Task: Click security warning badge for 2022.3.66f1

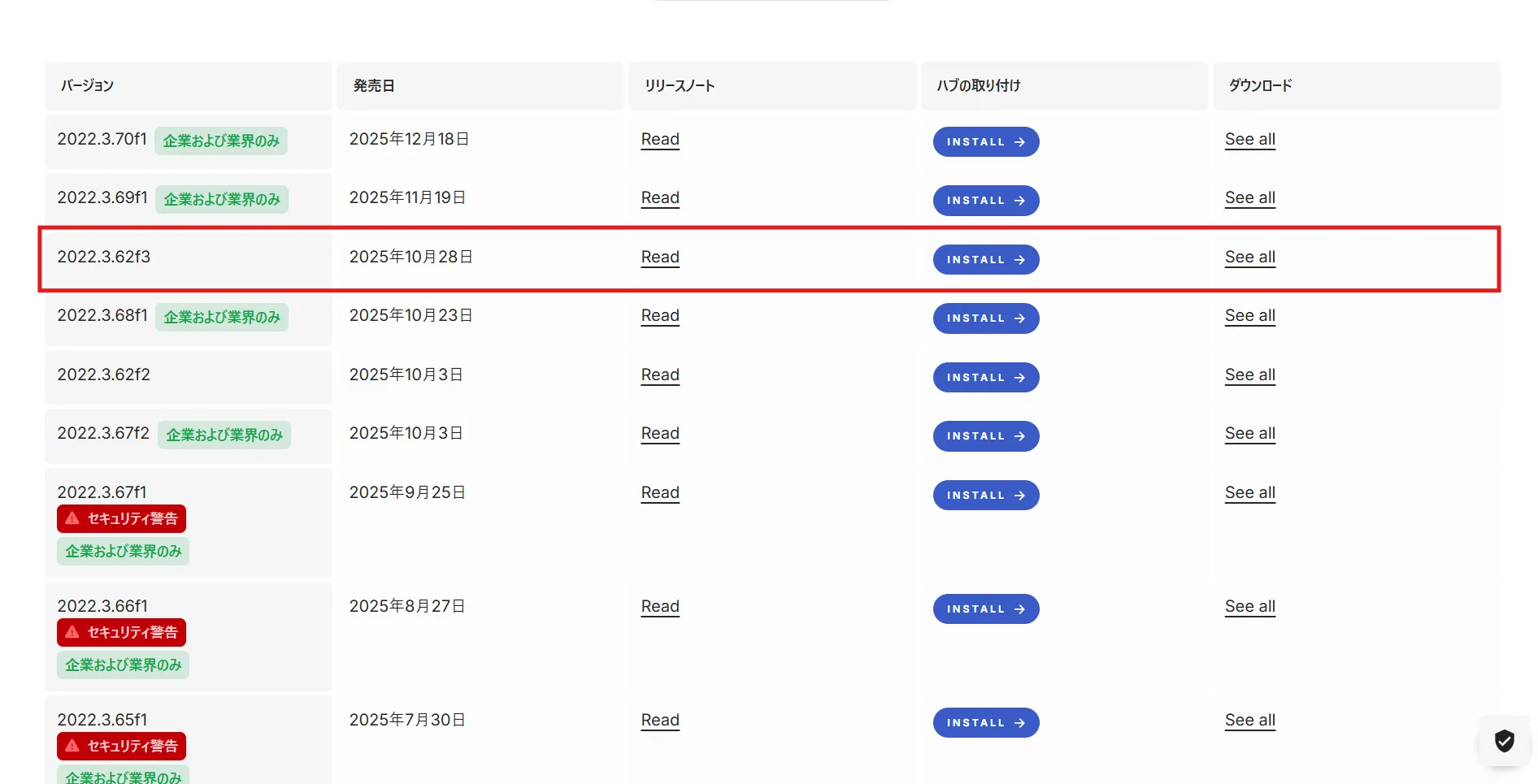Action: coord(121,632)
